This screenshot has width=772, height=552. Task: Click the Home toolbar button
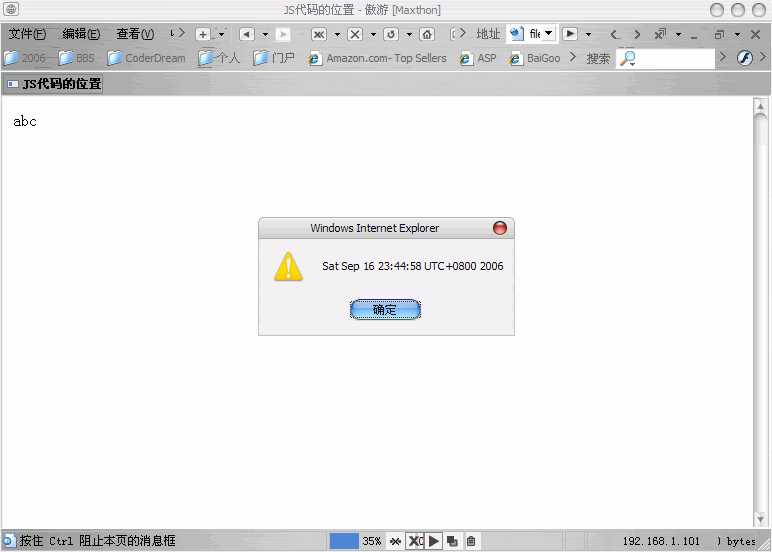[x=427, y=34]
